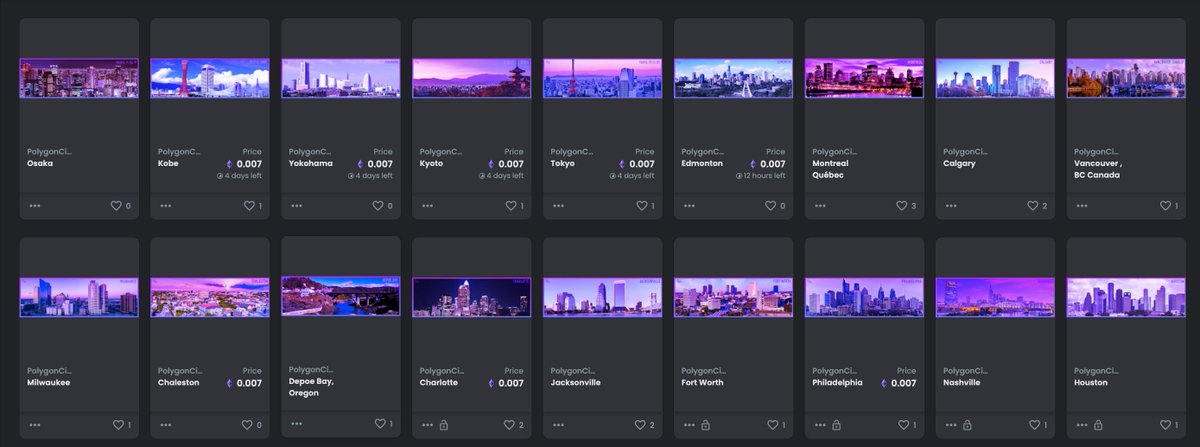Open the Tokyo tower thumbnail image
Screen dimensions: 1200x447
pos(603,78)
